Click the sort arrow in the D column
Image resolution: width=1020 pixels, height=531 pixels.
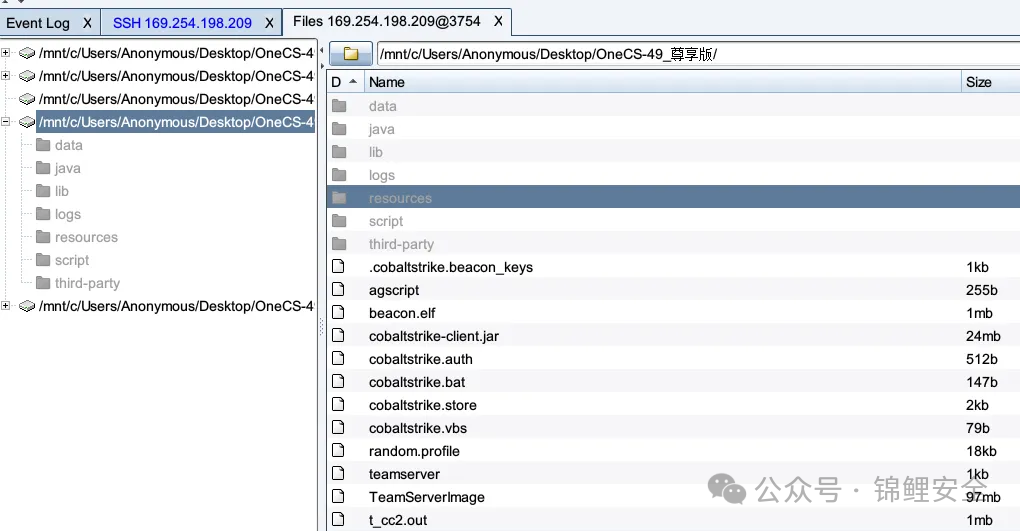(353, 82)
